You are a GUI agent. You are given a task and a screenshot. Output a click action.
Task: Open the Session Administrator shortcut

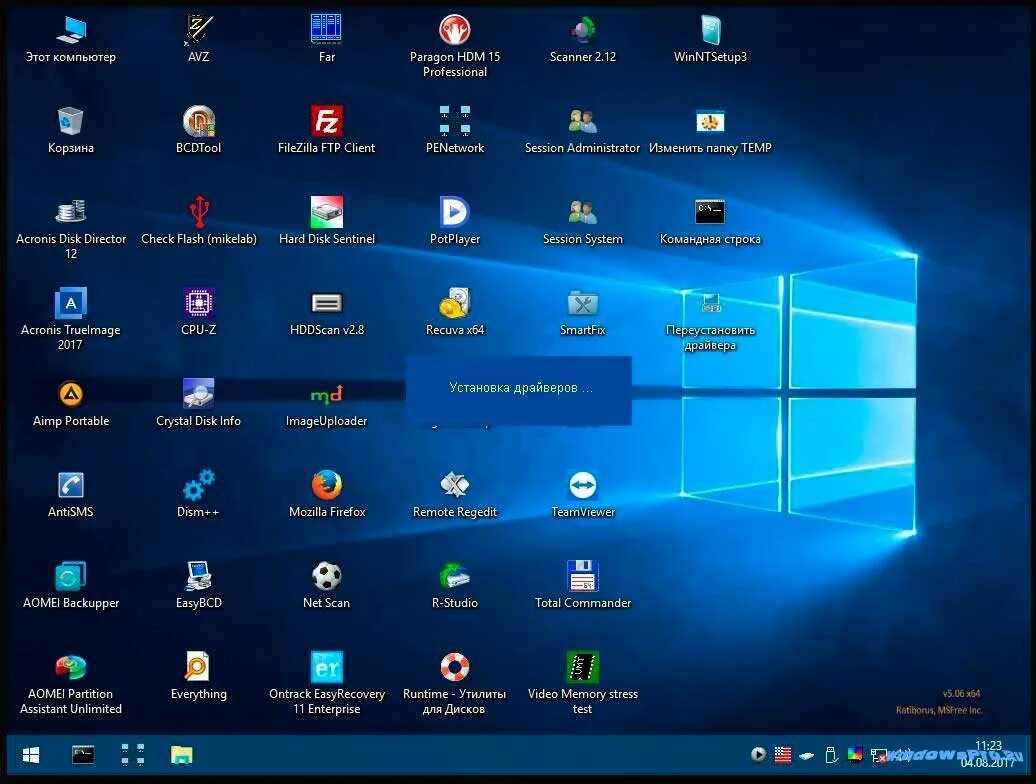click(583, 130)
